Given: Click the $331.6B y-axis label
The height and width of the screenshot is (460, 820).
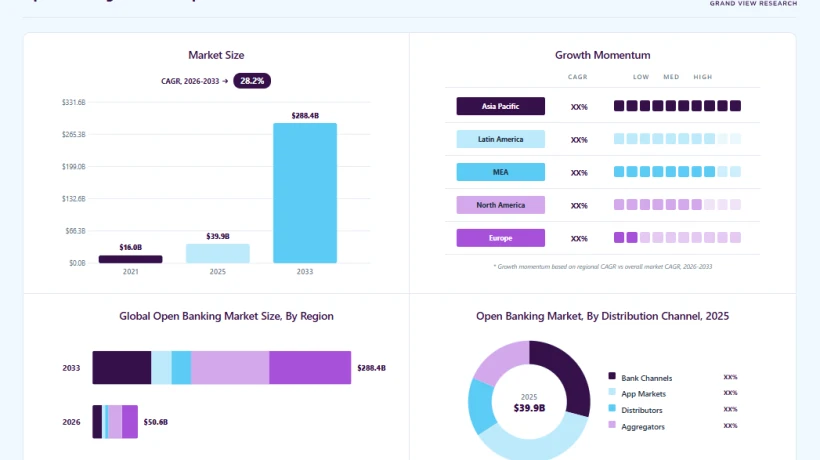Looking at the screenshot, I should (74, 102).
